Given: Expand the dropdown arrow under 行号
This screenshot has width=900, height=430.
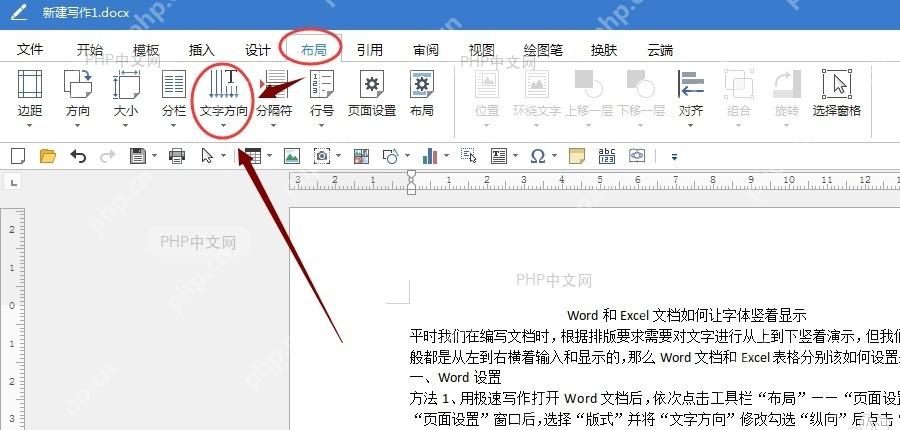Looking at the screenshot, I should point(321,126).
